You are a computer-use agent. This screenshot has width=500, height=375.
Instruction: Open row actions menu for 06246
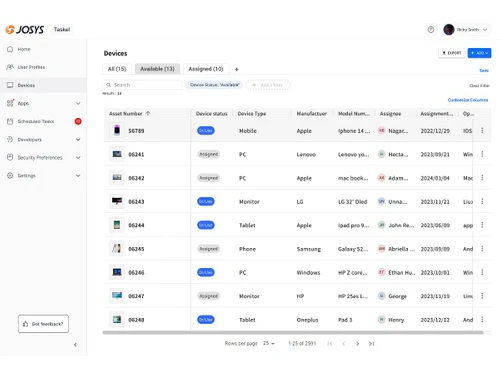click(482, 272)
